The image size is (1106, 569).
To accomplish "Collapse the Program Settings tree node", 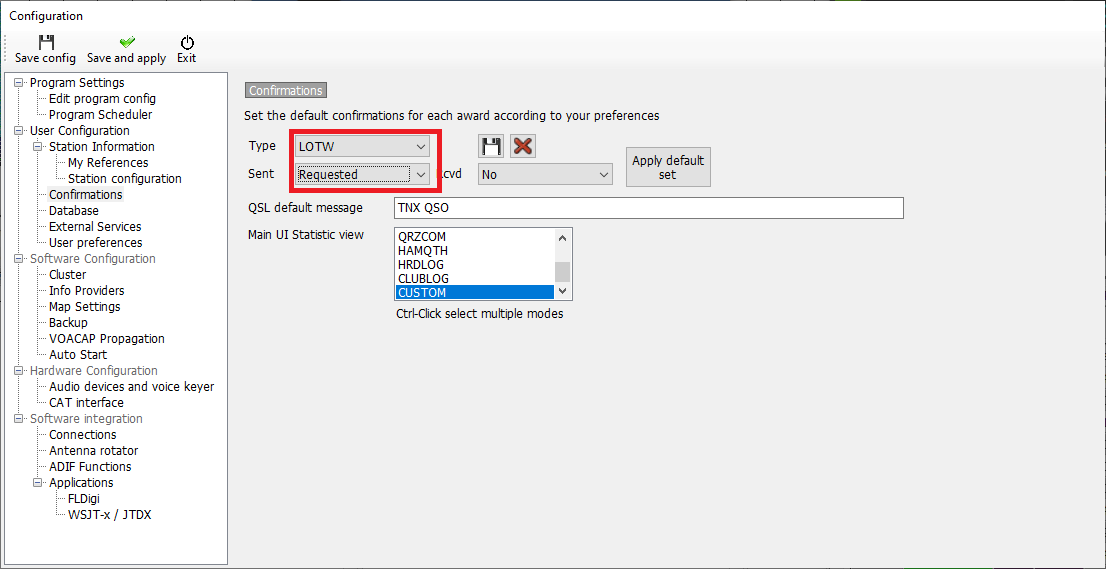I will click(18, 82).
